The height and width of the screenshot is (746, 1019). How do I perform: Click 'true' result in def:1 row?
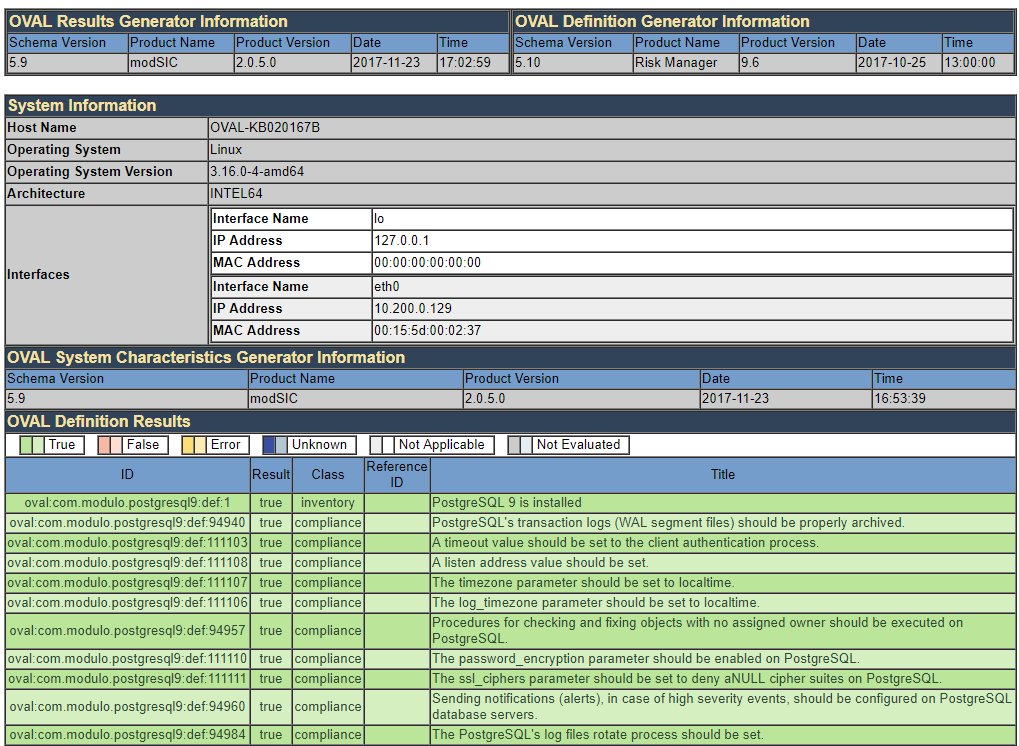click(271, 503)
